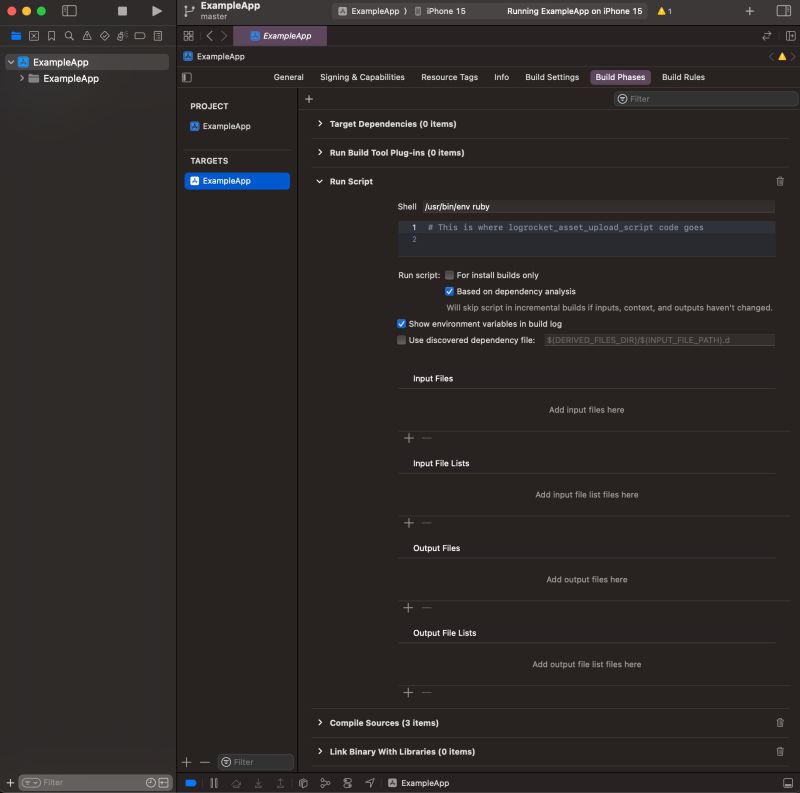Expand Link Binary With Libraries section

pos(320,751)
